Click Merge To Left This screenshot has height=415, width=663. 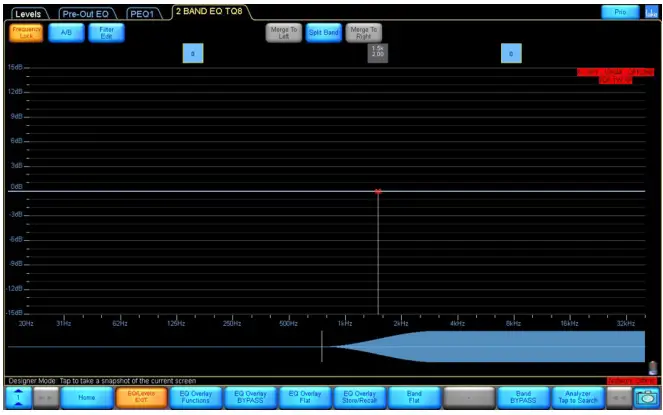[x=284, y=33]
